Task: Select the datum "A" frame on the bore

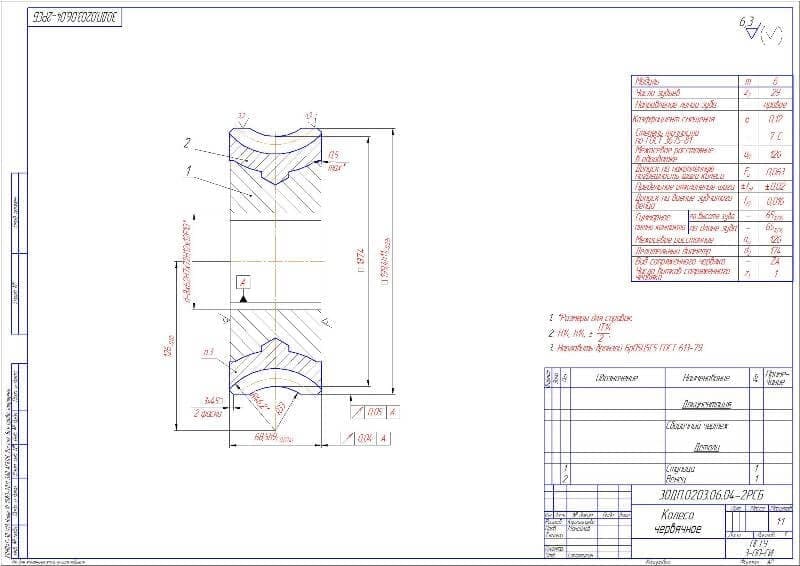Action: (x=244, y=282)
